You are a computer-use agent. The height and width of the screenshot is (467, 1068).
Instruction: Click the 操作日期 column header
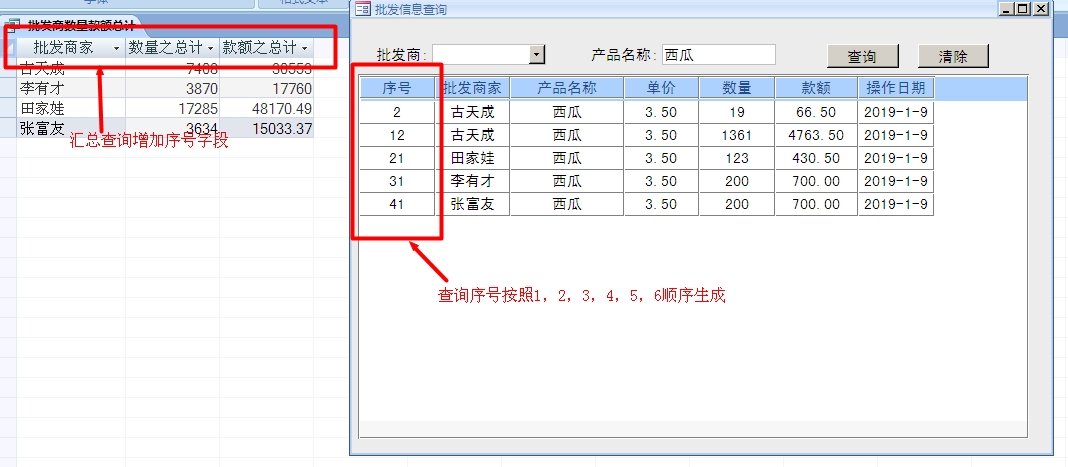896,88
